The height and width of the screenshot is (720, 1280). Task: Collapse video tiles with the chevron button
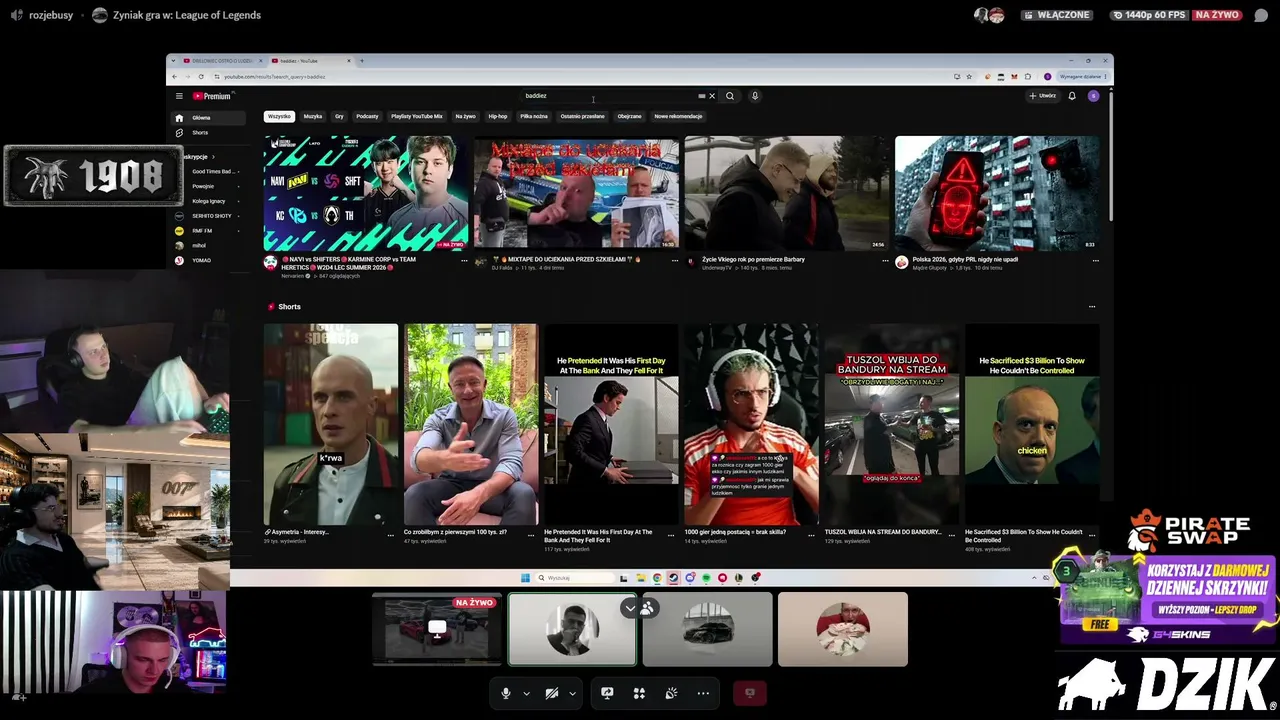630,607
